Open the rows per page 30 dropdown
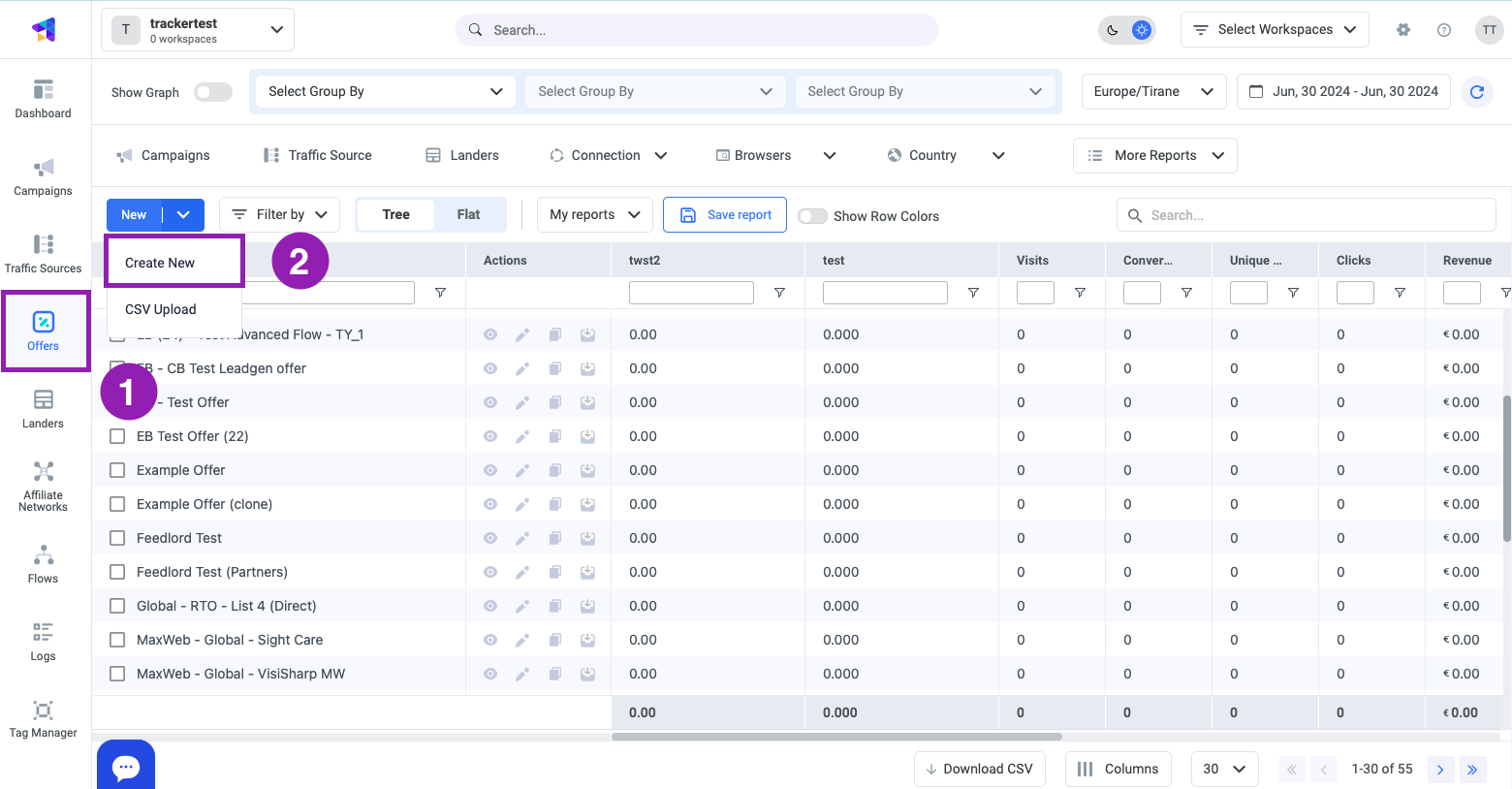The width and height of the screenshot is (1512, 789). (x=1224, y=769)
